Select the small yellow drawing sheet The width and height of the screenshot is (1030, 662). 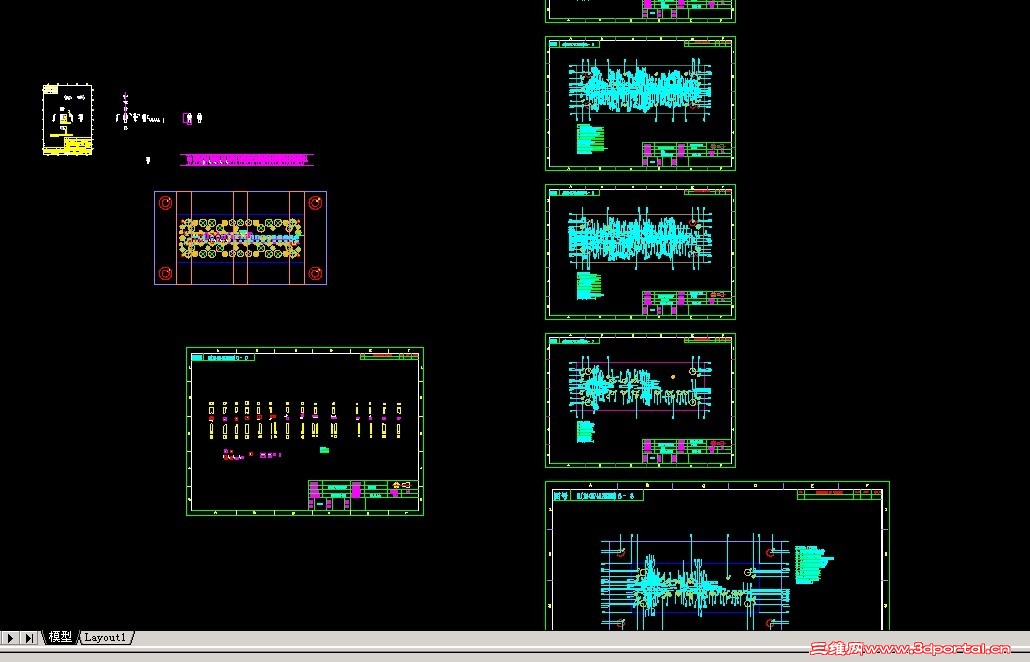click(68, 120)
